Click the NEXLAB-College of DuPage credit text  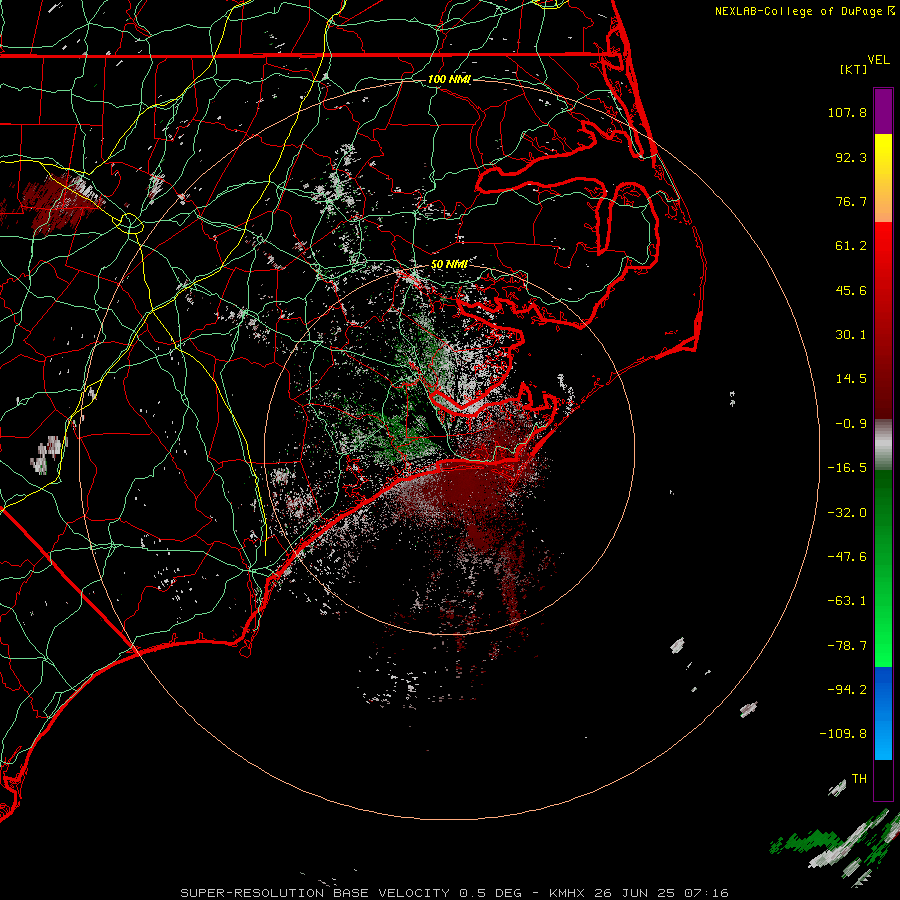pos(798,11)
